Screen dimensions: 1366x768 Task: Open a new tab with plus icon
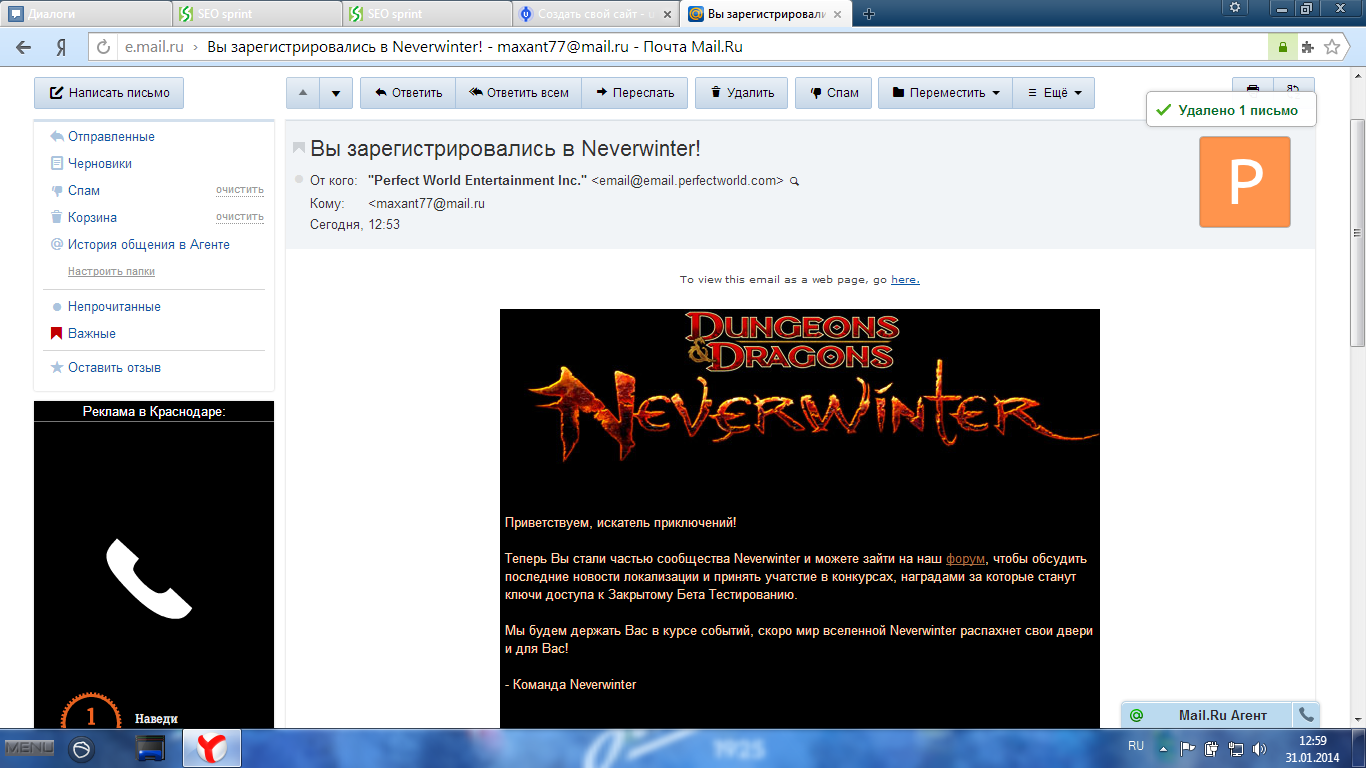[x=869, y=14]
